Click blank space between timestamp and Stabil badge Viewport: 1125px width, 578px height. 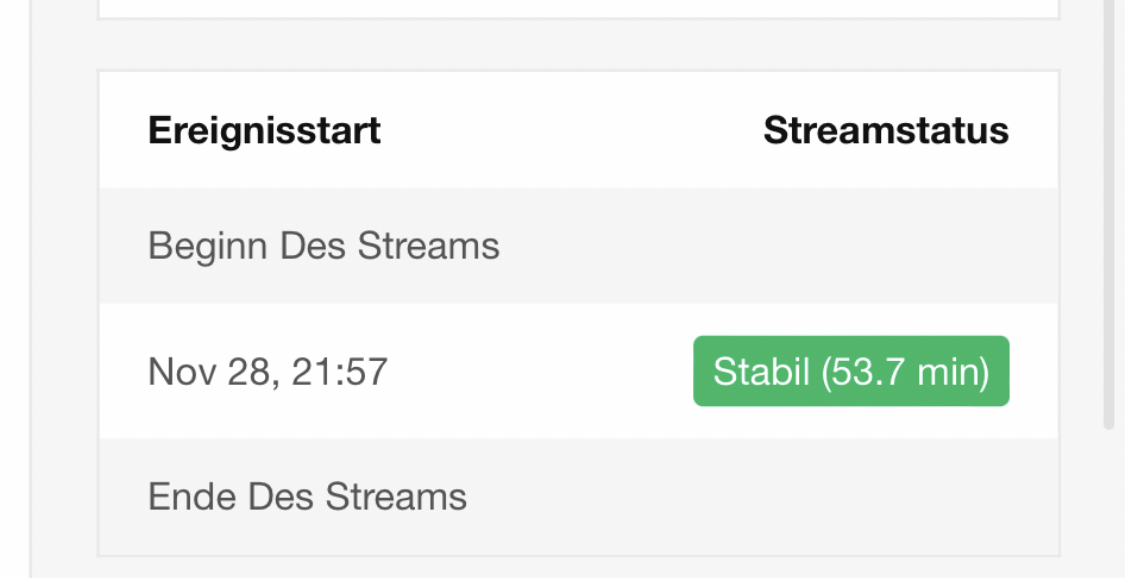pos(540,371)
